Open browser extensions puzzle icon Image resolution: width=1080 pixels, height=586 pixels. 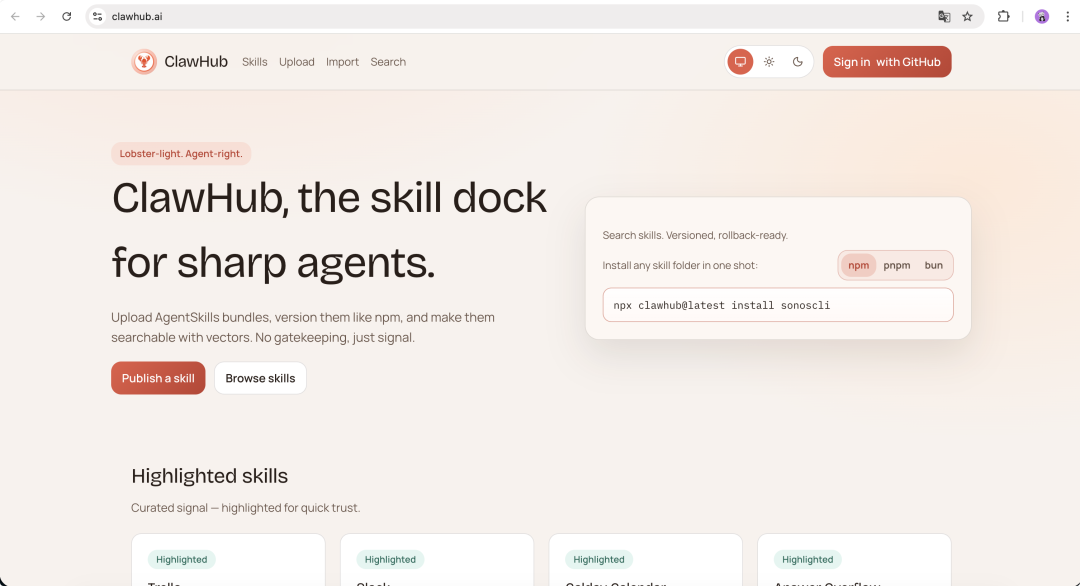1004,17
